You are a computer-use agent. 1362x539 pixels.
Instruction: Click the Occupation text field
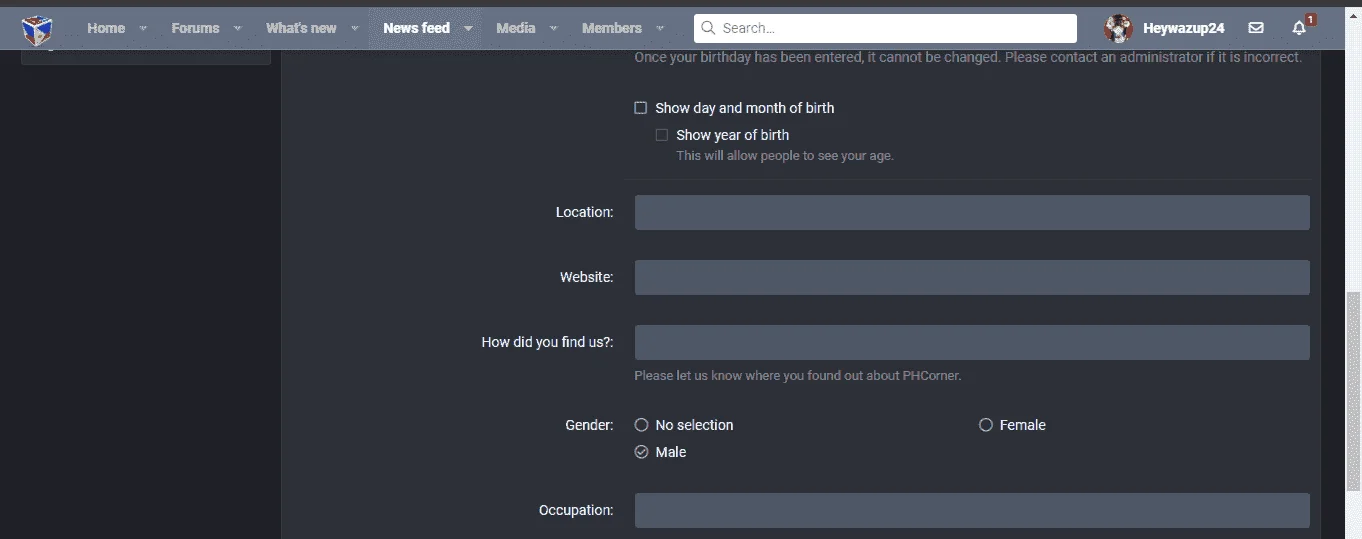click(x=972, y=510)
